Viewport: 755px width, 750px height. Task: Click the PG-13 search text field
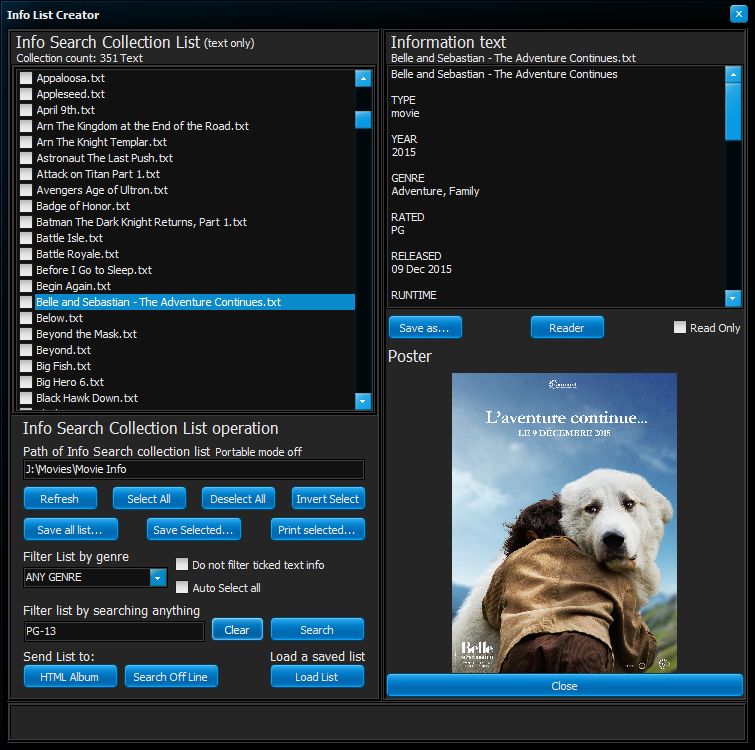pyautogui.click(x=114, y=631)
